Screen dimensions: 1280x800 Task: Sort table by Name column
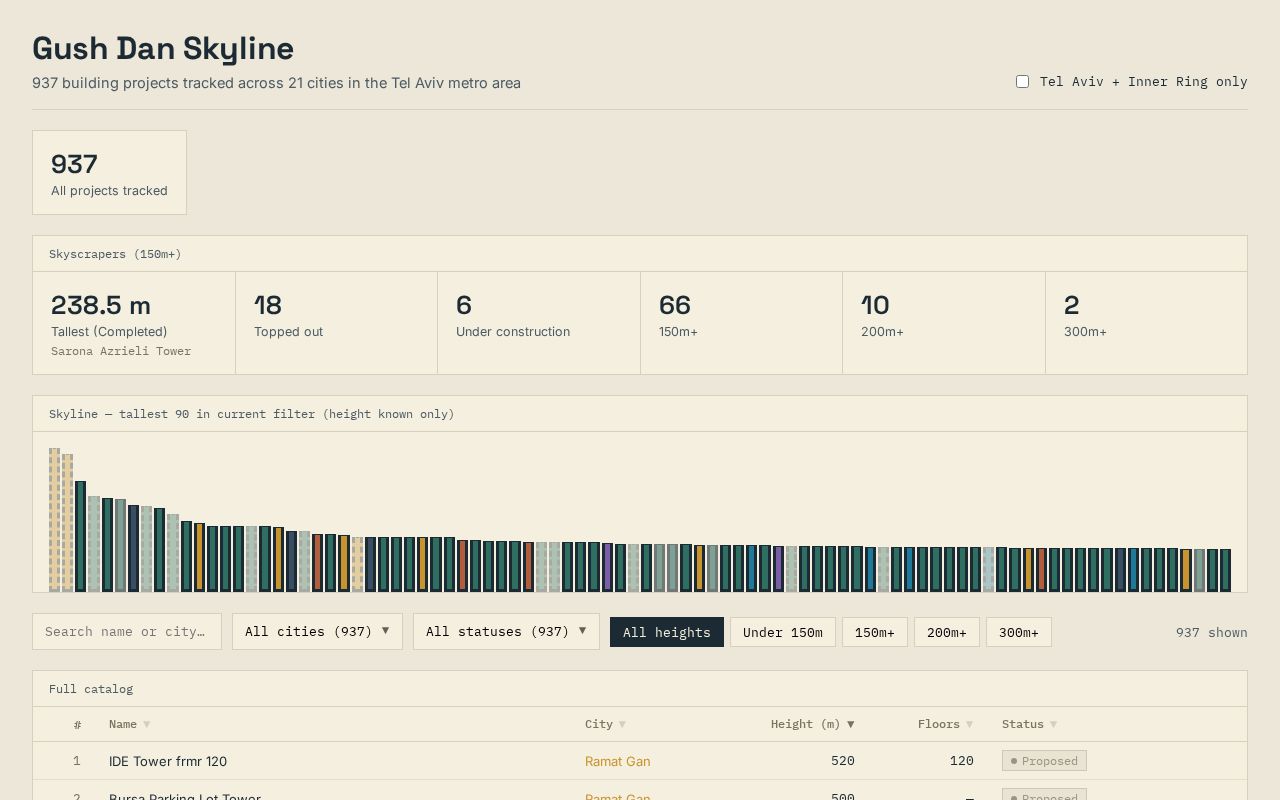click(129, 724)
